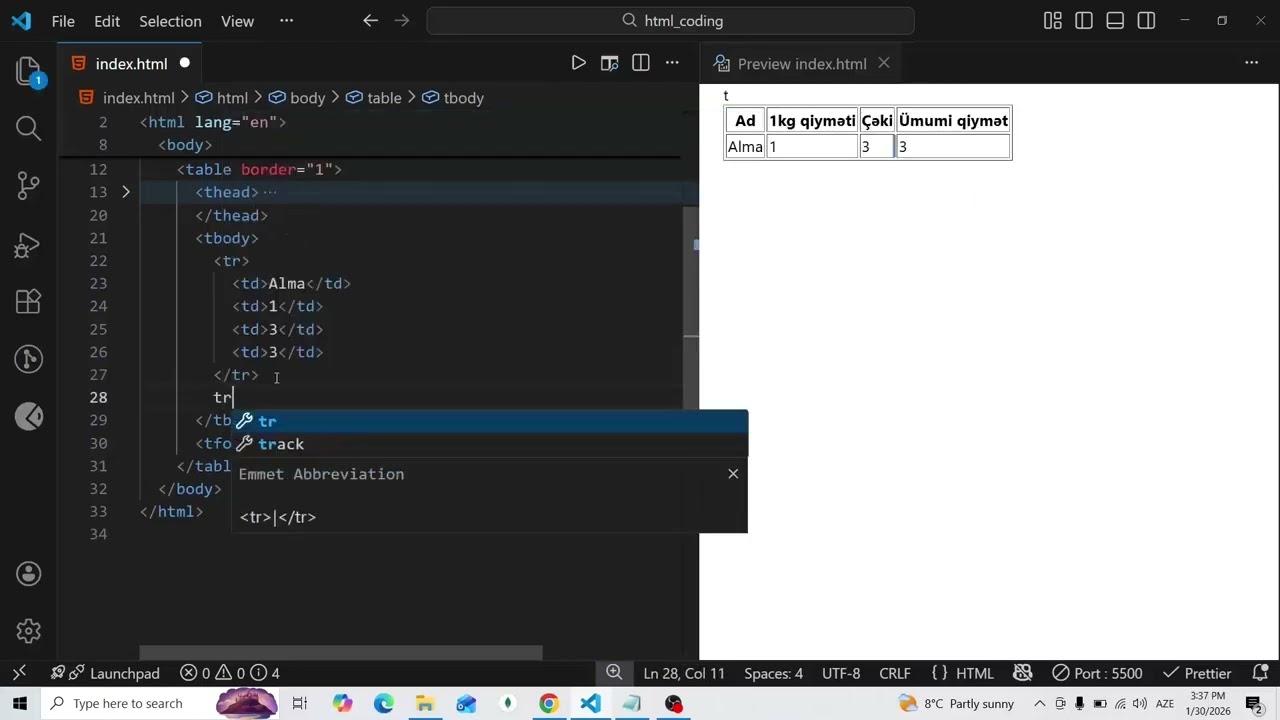The width and height of the screenshot is (1280, 720).
Task: Click Prettier in status bar
Action: pyautogui.click(x=1197, y=673)
